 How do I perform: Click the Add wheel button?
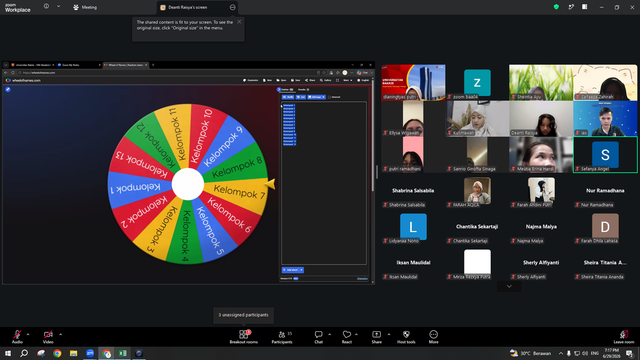291,270
